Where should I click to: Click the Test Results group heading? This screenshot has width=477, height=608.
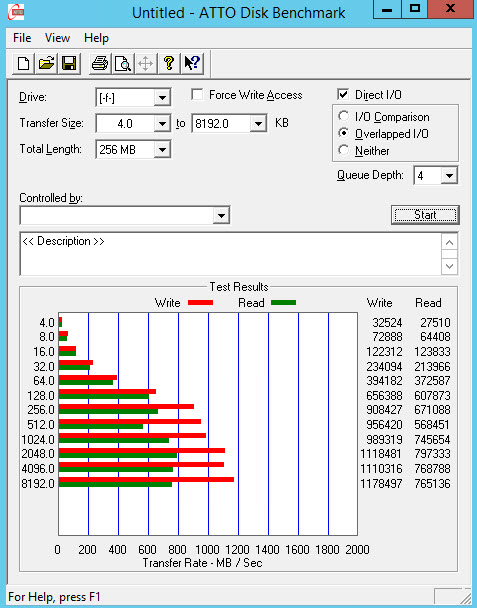pyautogui.click(x=239, y=287)
